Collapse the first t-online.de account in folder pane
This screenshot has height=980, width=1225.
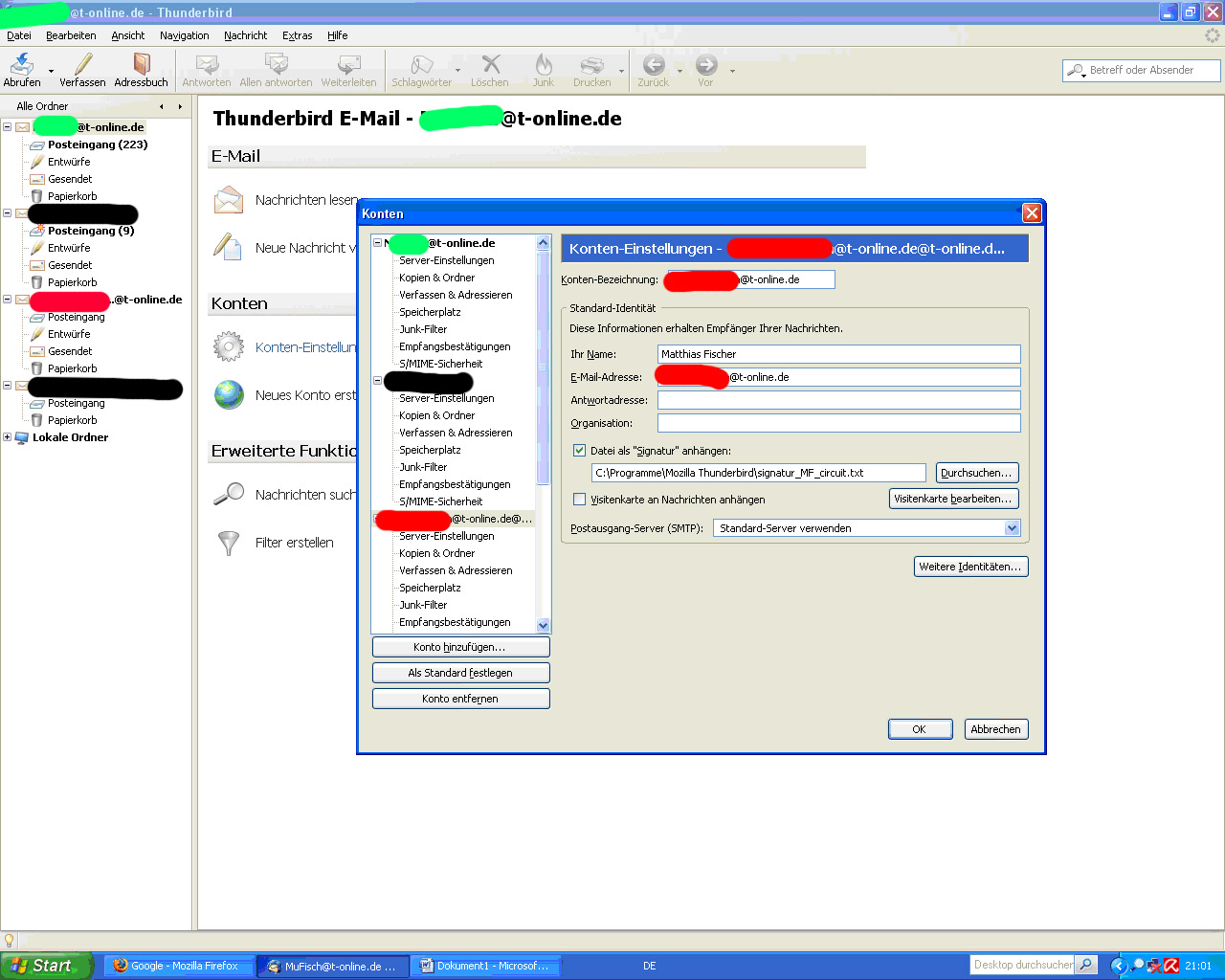tap(8, 126)
